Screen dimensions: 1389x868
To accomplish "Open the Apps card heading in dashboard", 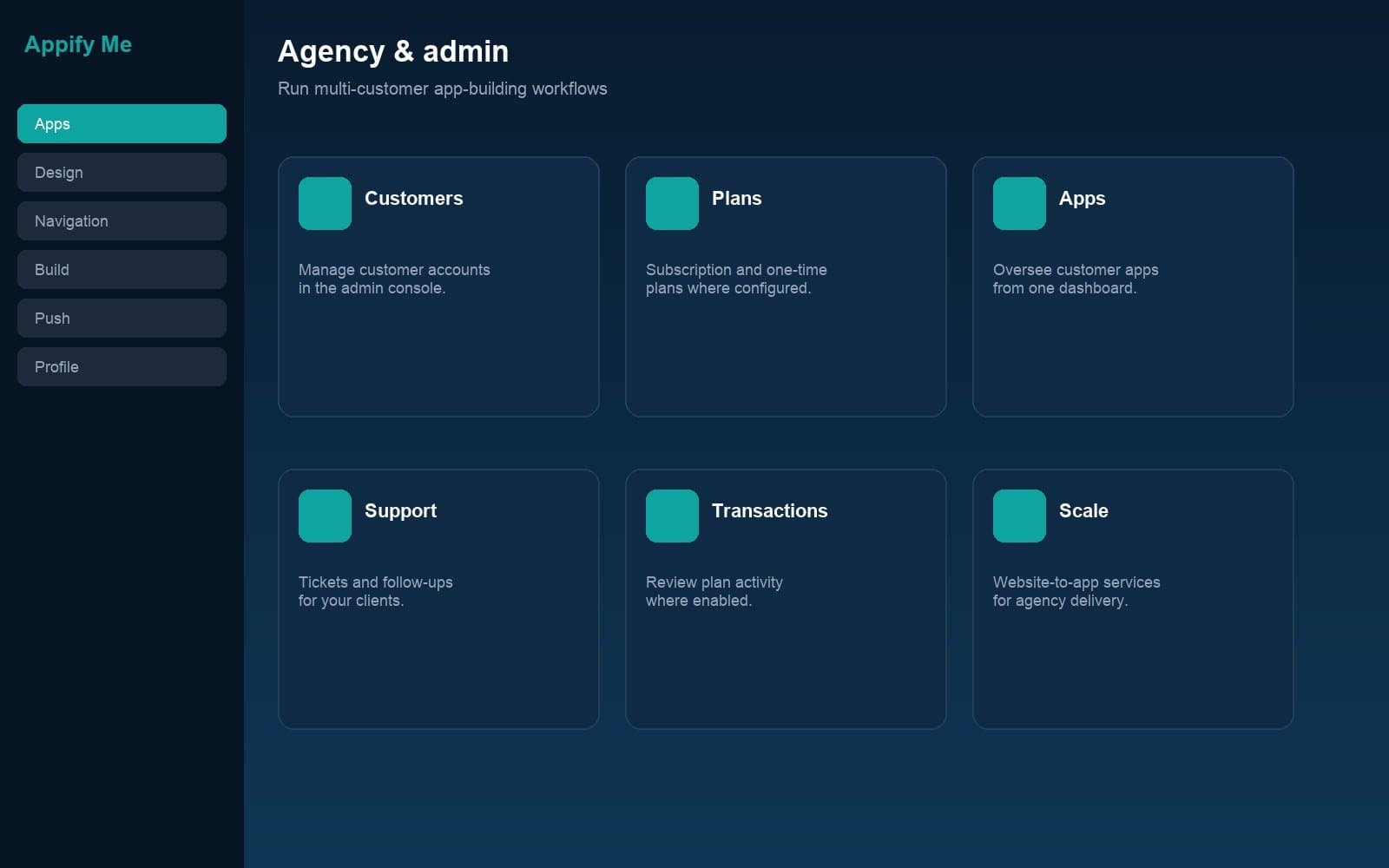I will [x=1082, y=199].
